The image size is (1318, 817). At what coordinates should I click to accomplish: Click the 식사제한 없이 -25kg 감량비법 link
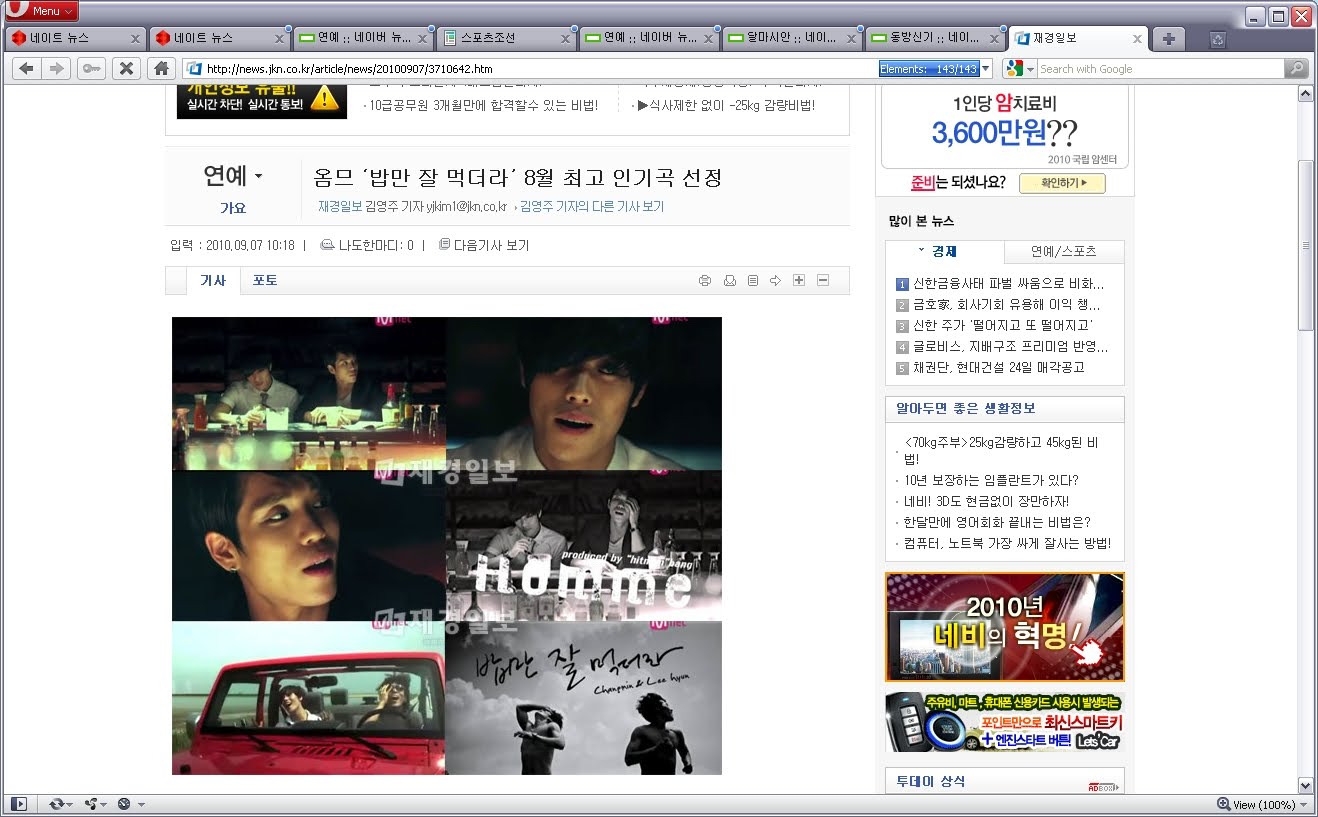(x=726, y=105)
